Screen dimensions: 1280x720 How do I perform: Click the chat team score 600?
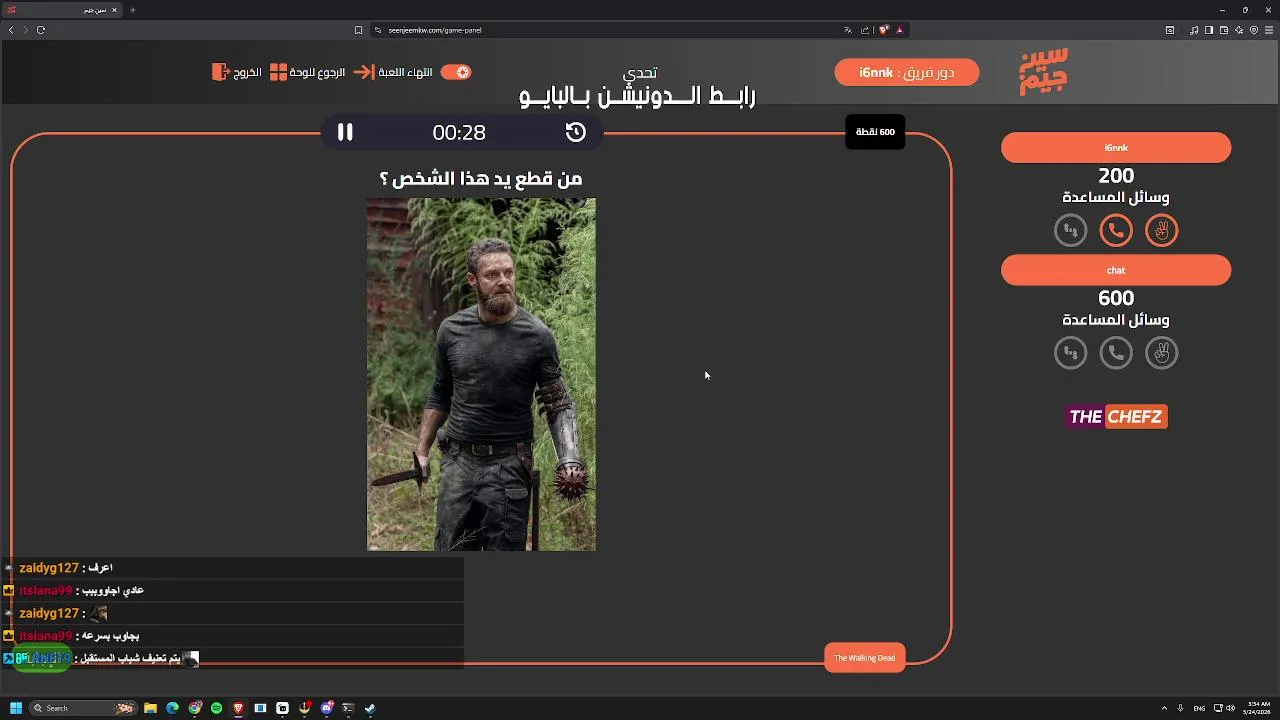[1116, 298]
